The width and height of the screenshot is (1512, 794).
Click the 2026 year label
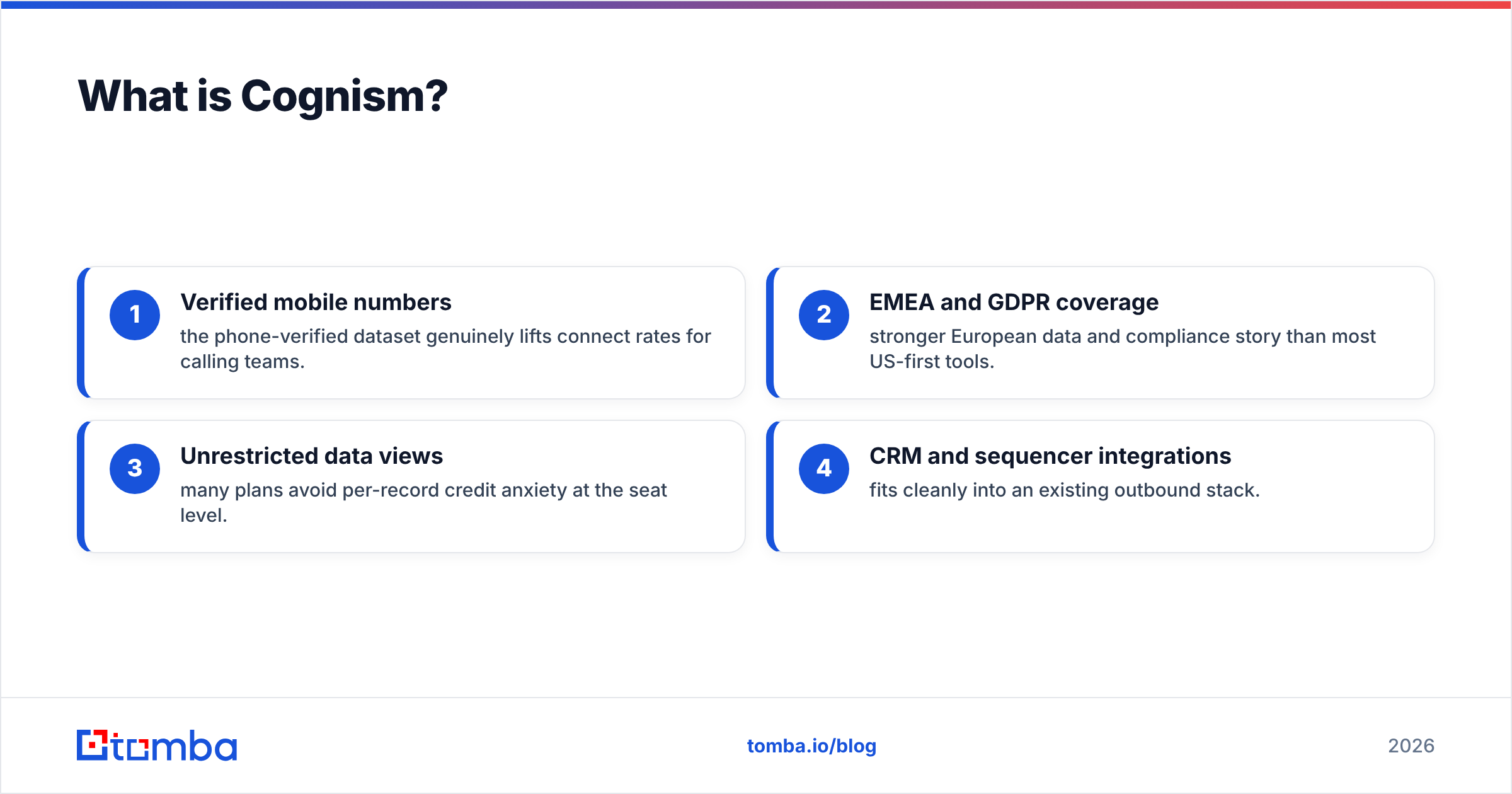click(1411, 746)
